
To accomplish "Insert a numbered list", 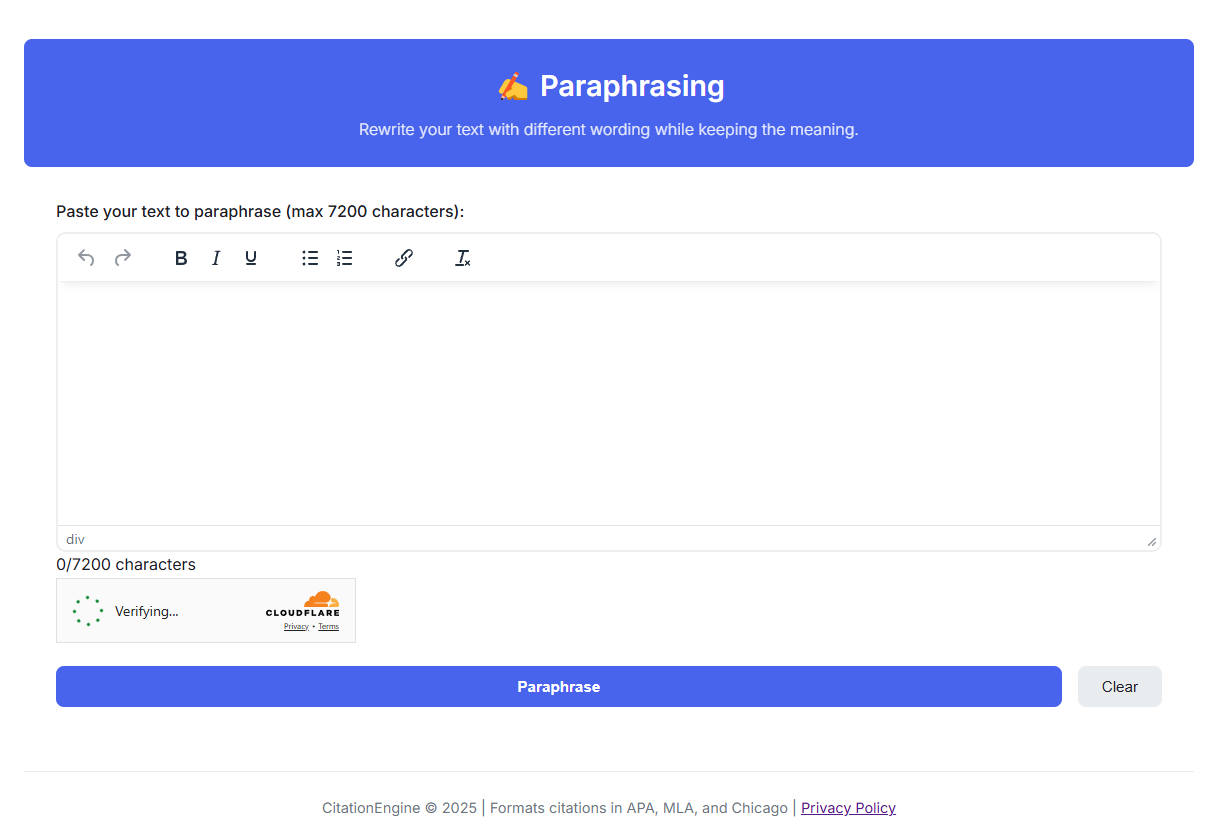I will (x=344, y=258).
